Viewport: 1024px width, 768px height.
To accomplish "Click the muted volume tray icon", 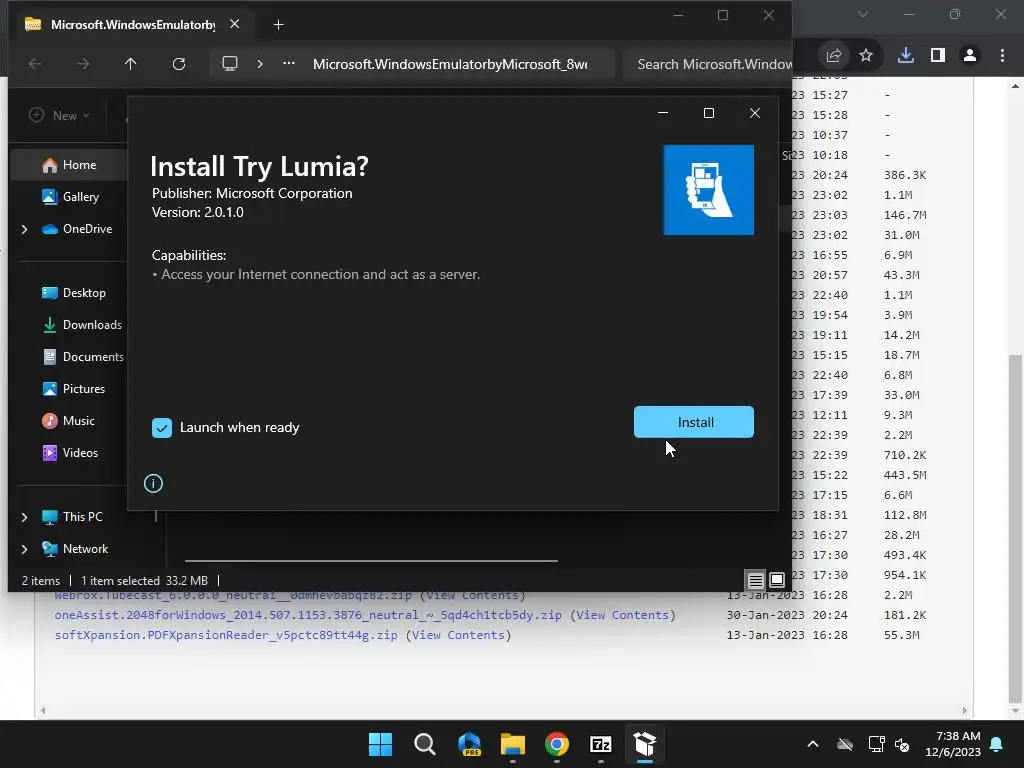I will pos(903,744).
